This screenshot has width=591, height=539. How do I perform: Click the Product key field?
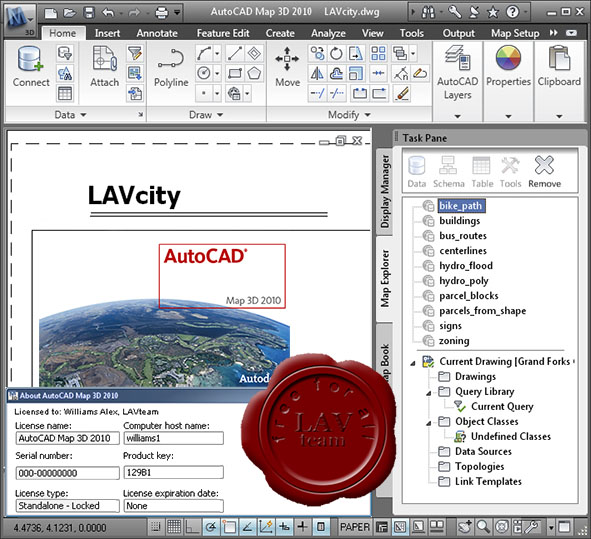[x=173, y=472]
